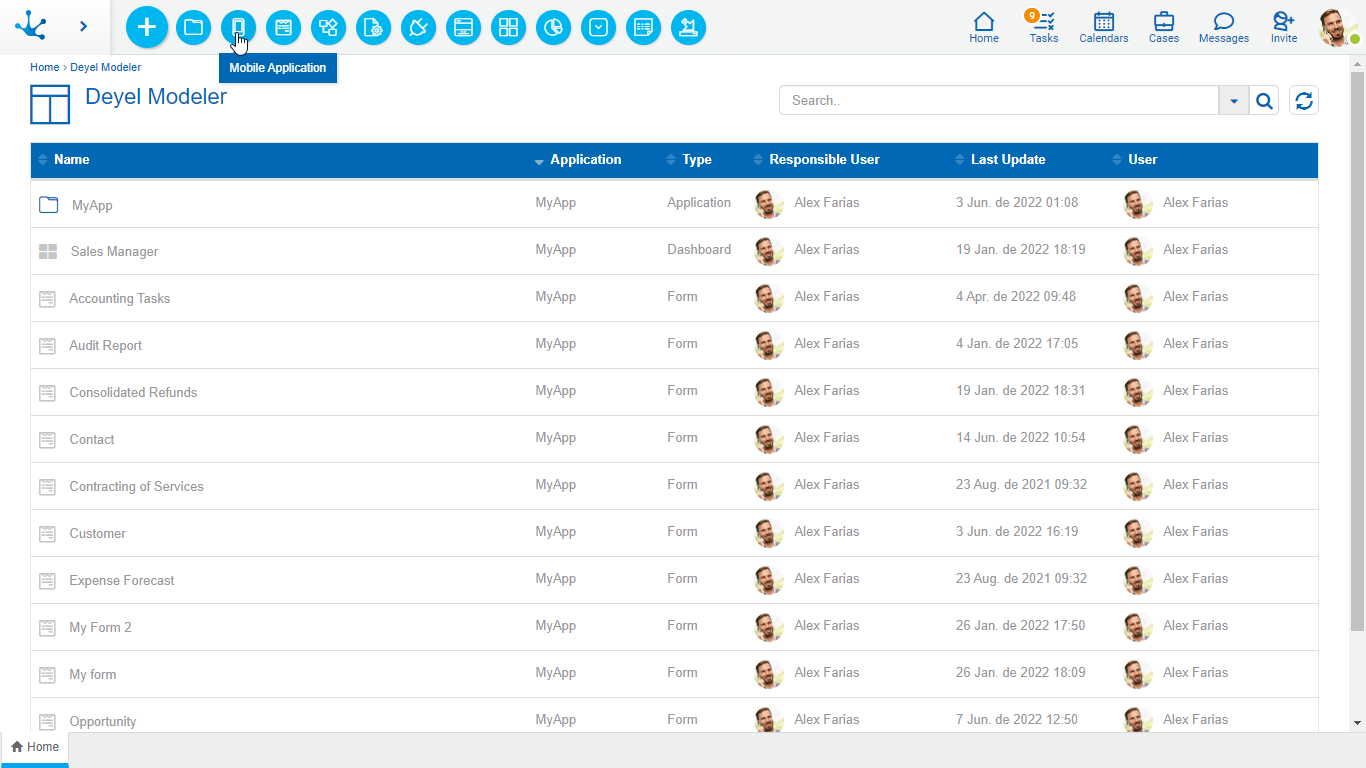The image size is (1366, 768).
Task: Click the vertical scrollbar thumb
Action: pos(1357,350)
